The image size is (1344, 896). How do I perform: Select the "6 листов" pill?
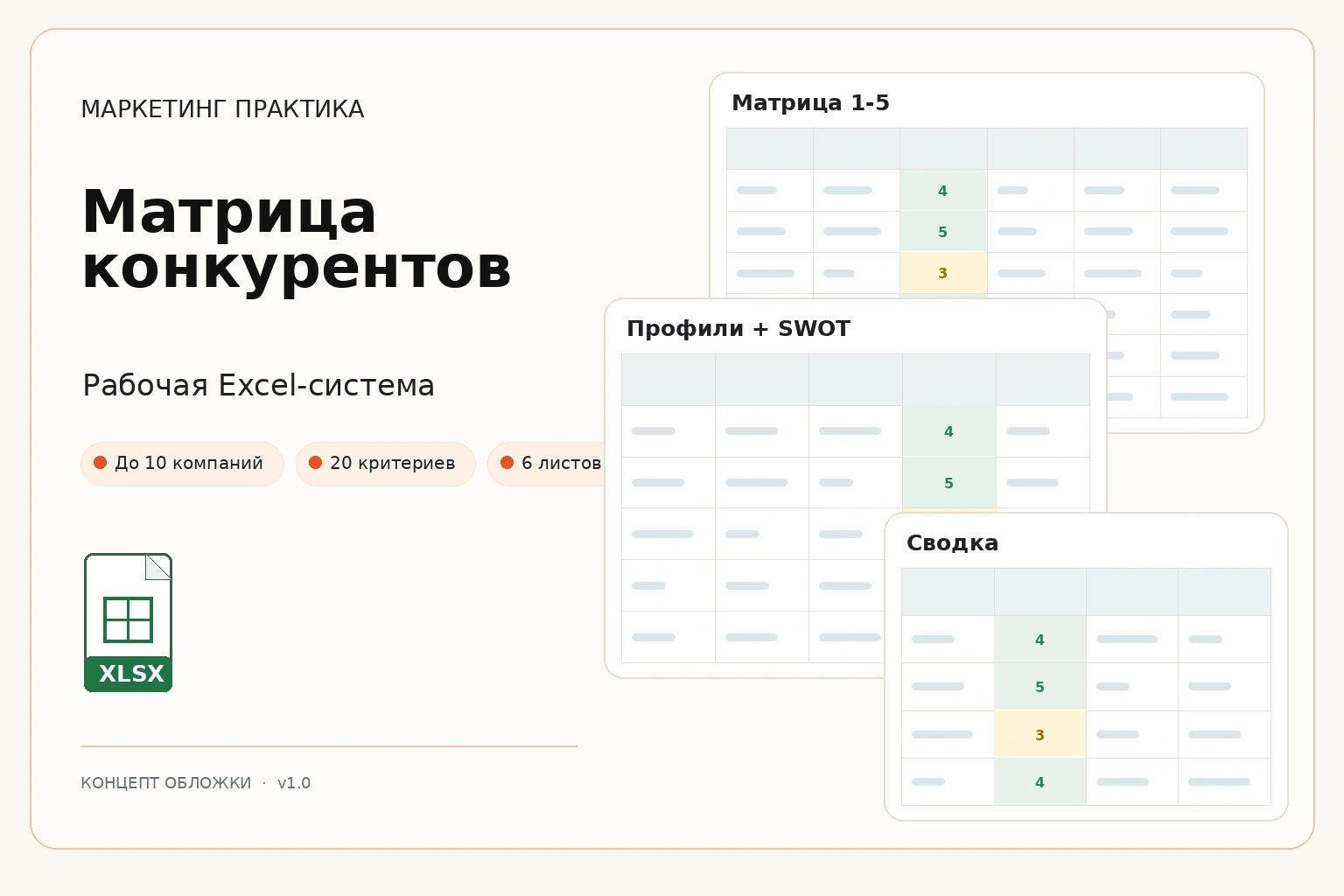(x=547, y=464)
